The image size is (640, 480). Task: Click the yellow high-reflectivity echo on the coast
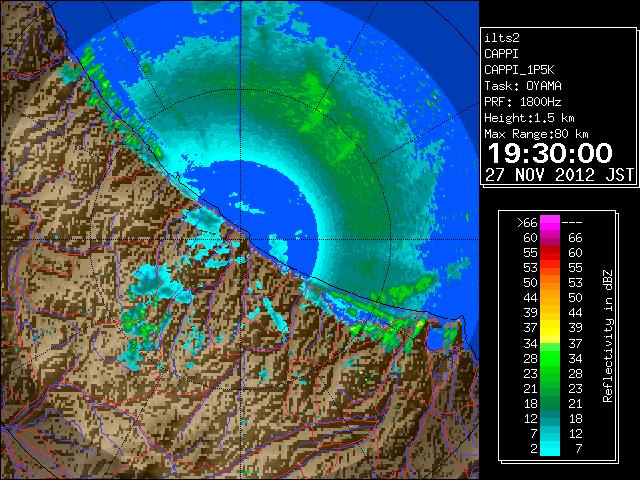(x=420, y=324)
